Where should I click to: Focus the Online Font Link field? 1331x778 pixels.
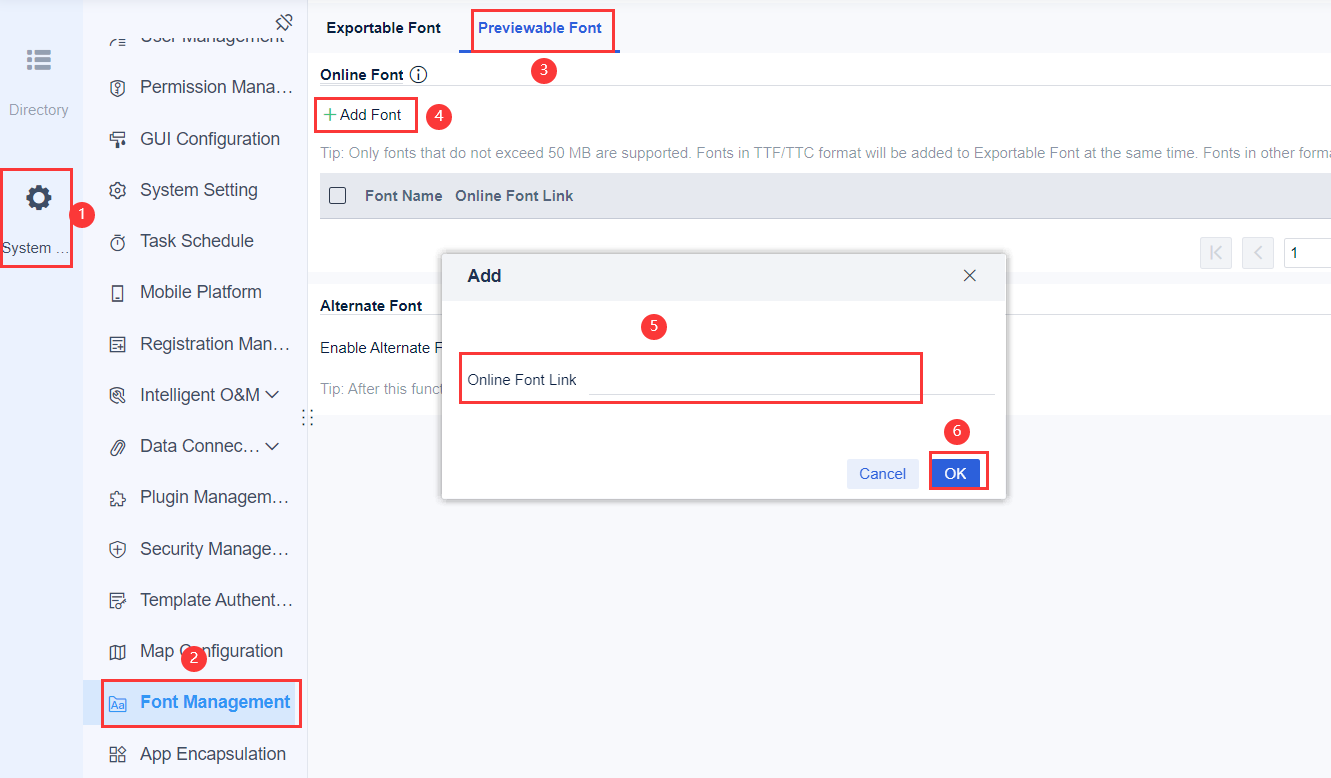pos(790,380)
